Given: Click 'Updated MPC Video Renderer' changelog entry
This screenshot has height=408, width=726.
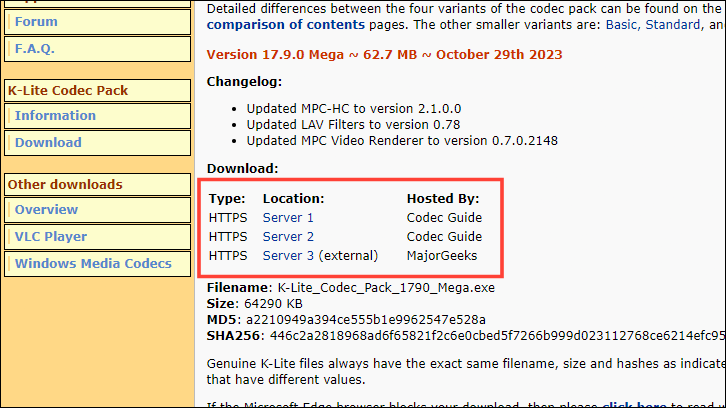Looking at the screenshot, I should coord(402,141).
